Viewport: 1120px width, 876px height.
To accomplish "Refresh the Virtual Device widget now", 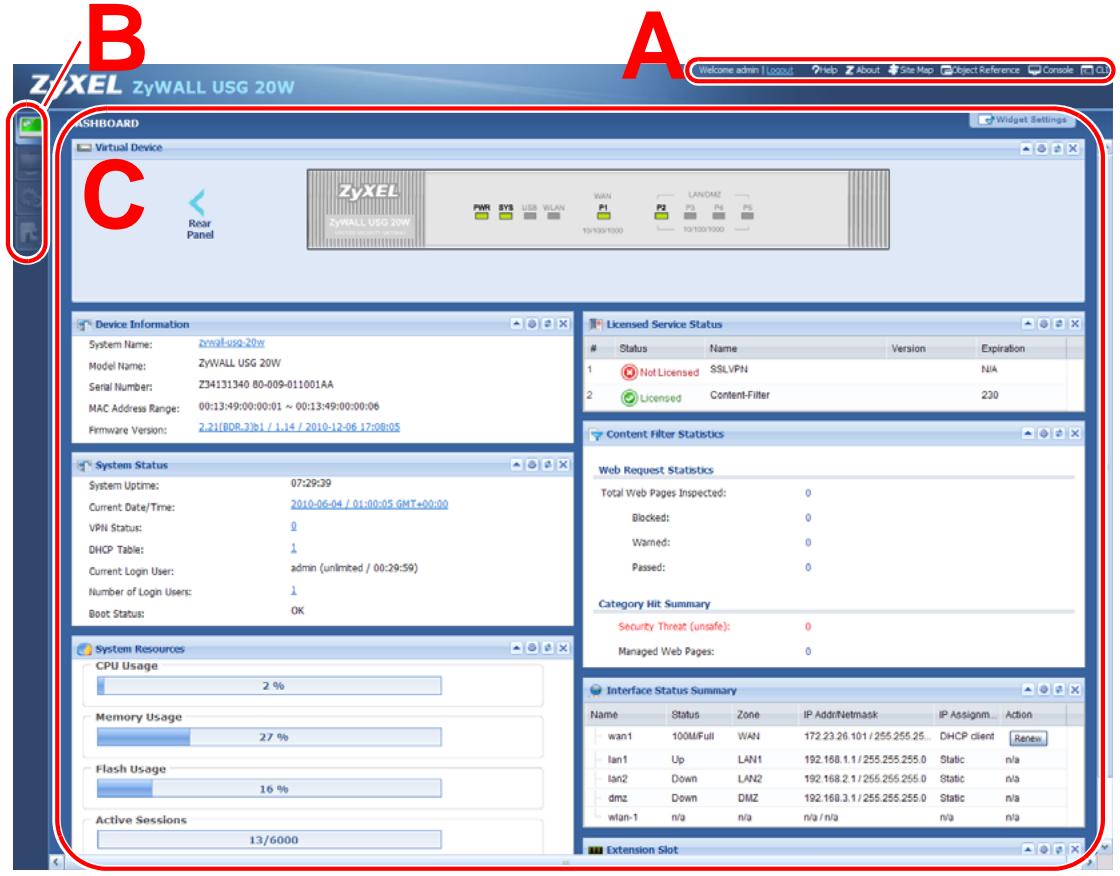I will [1057, 149].
